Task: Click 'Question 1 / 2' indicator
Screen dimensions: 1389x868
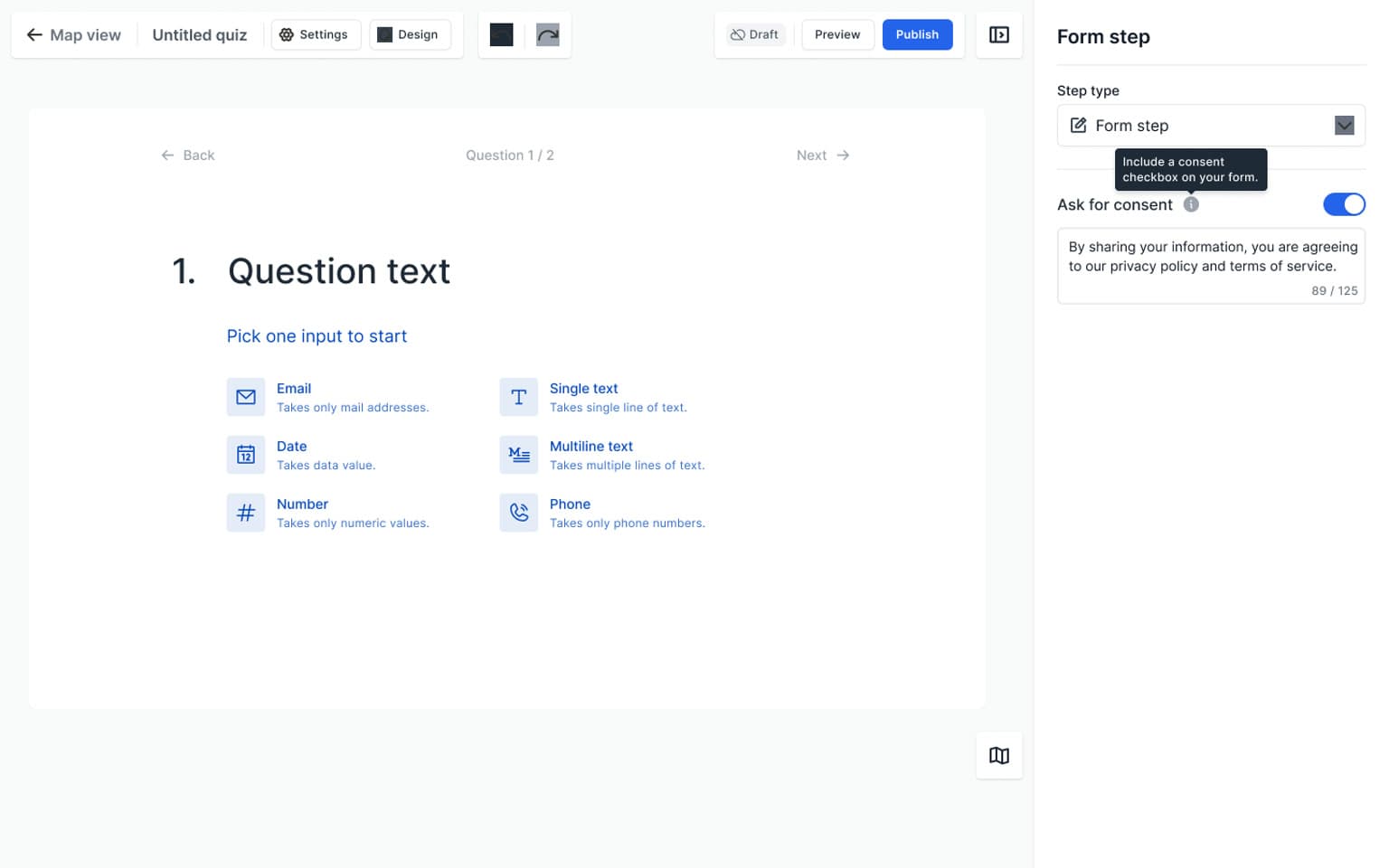Action: coord(510,155)
